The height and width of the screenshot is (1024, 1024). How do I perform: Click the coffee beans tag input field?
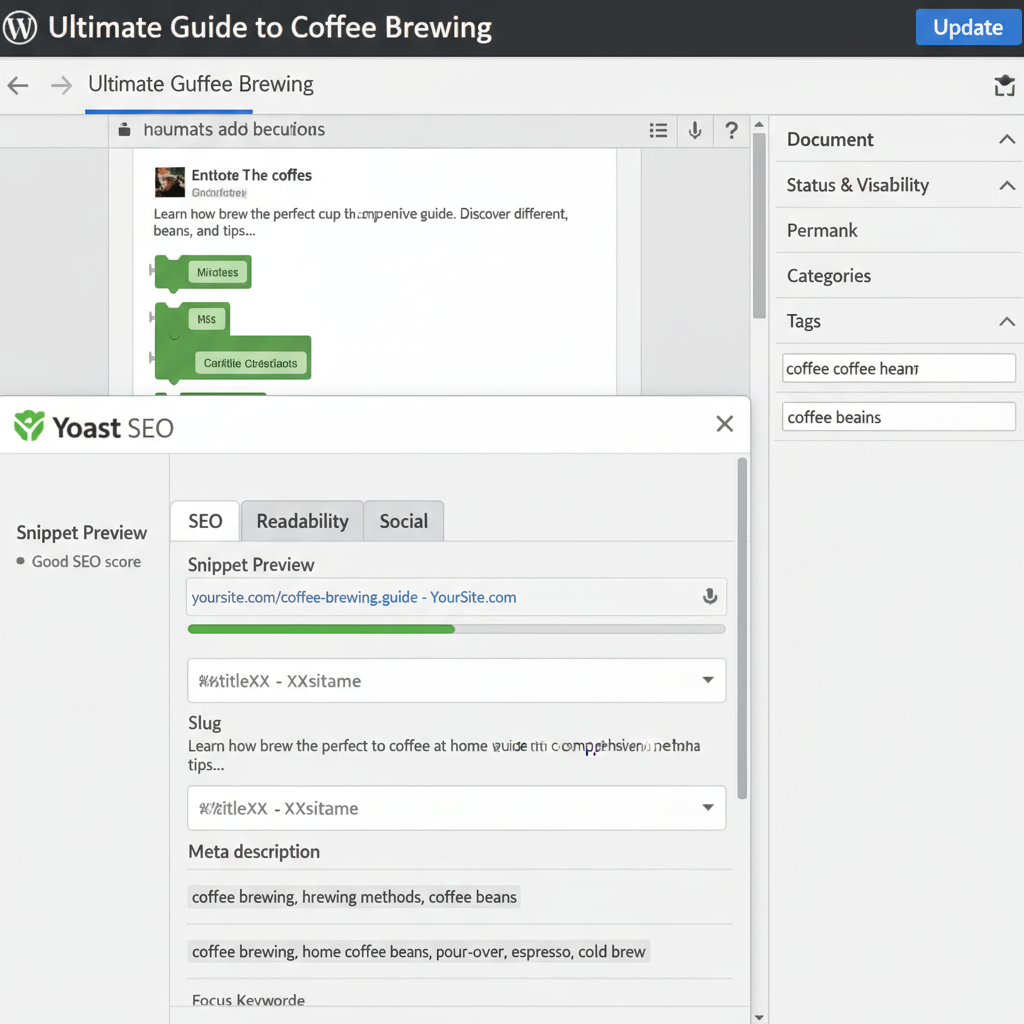pyautogui.click(x=898, y=417)
